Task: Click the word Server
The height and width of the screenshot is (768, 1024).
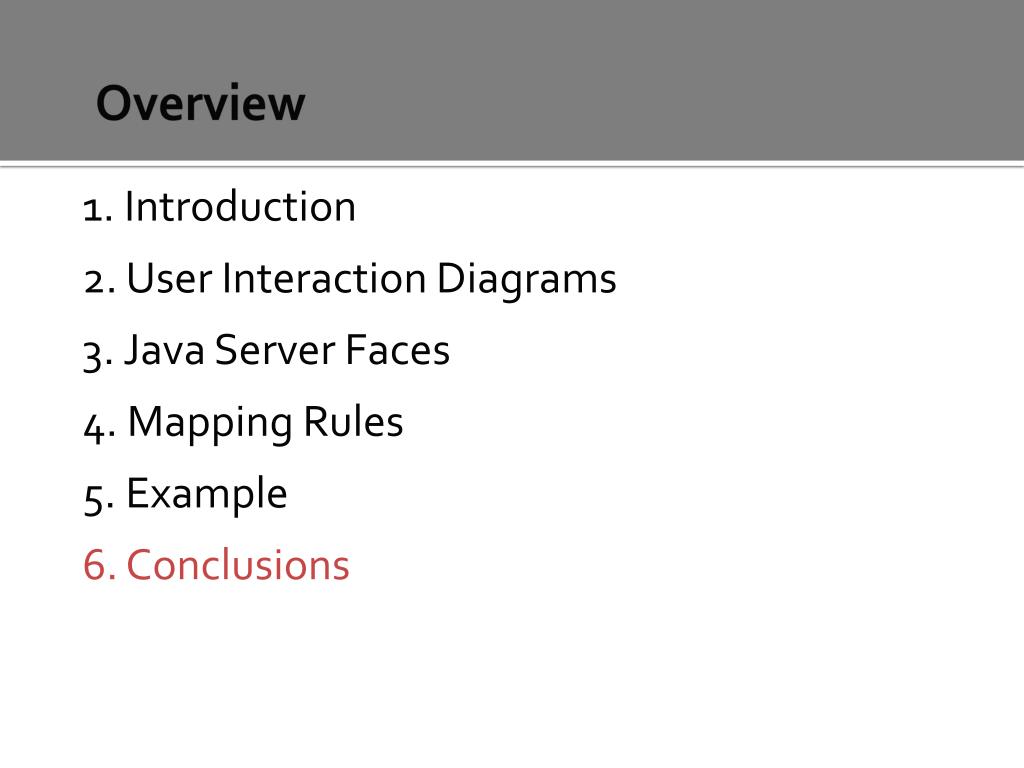Action: (275, 350)
